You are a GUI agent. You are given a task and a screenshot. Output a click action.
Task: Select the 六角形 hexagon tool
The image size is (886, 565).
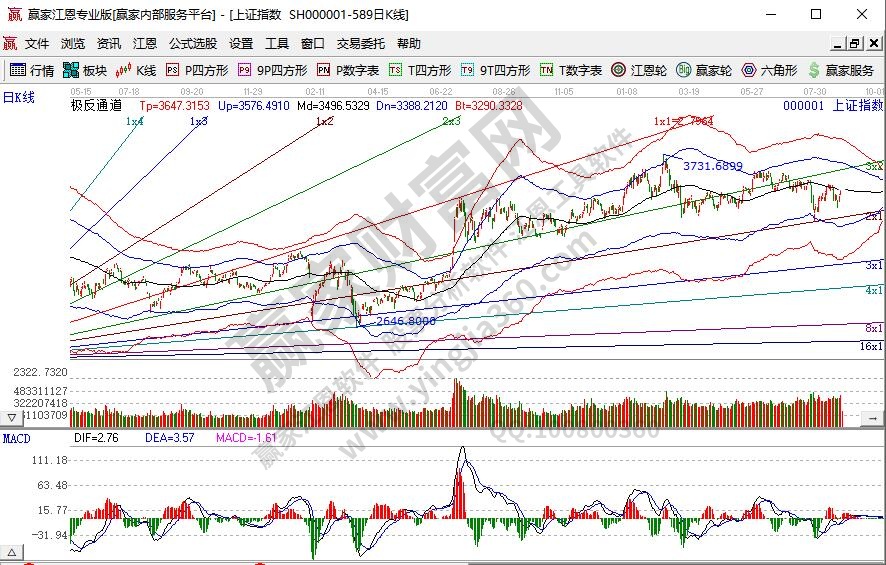click(769, 70)
